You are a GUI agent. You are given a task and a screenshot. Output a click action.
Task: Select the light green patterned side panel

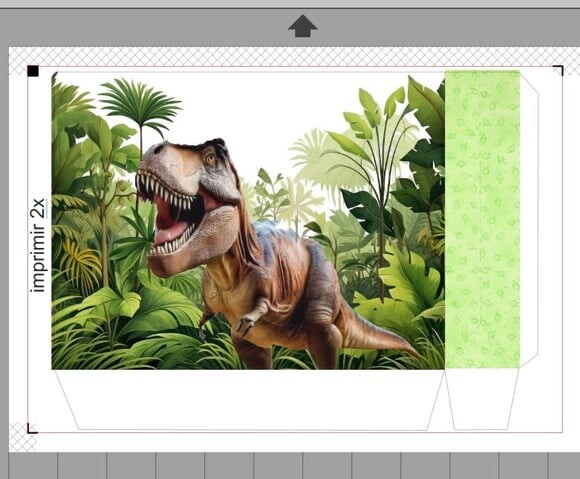(x=482, y=219)
